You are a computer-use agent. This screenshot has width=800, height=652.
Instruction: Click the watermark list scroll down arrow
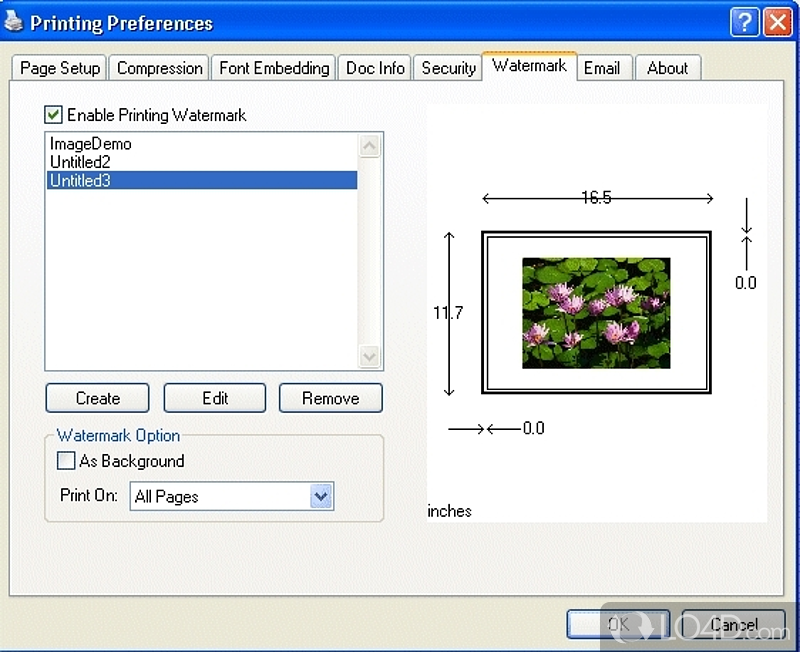[x=369, y=356]
